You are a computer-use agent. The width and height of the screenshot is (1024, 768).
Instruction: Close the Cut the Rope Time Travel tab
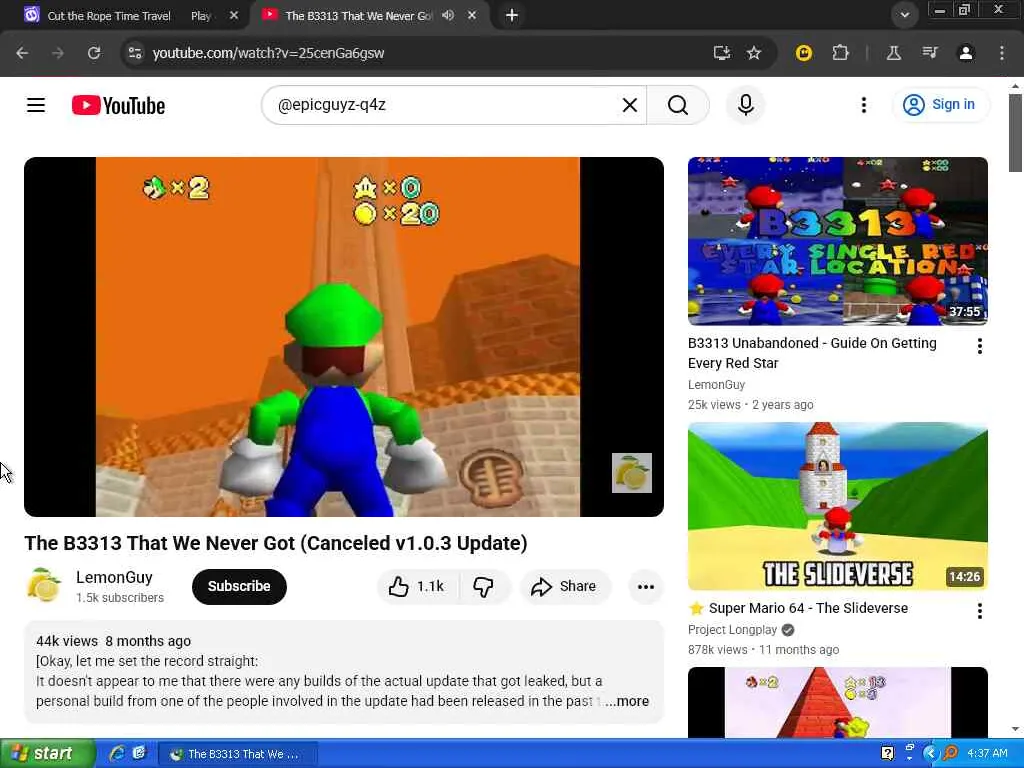click(234, 16)
